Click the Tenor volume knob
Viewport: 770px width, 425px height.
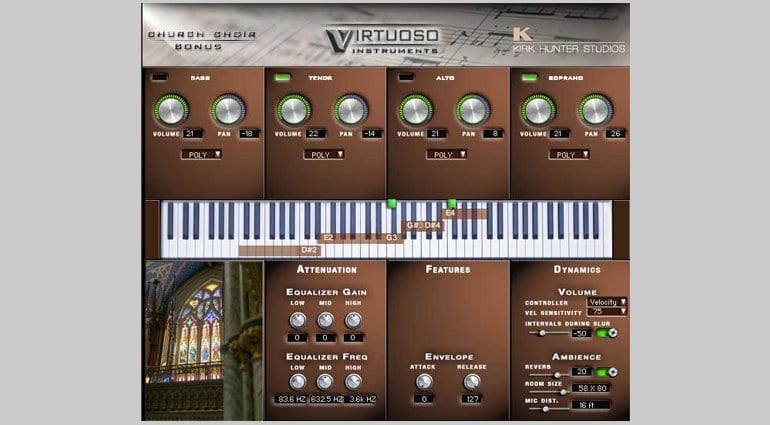(294, 110)
